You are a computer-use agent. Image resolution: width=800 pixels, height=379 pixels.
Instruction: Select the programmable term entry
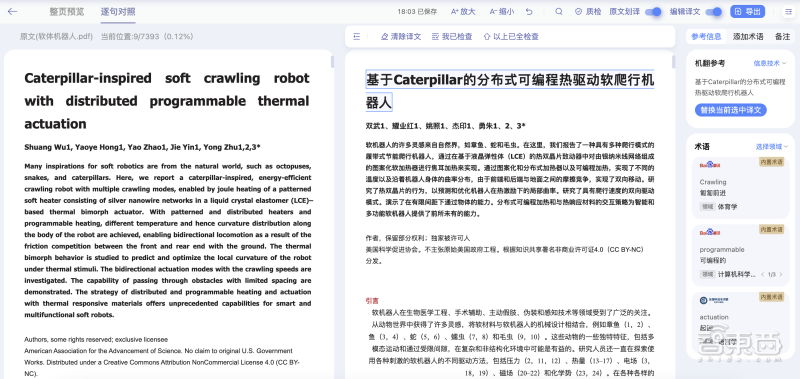click(740, 255)
